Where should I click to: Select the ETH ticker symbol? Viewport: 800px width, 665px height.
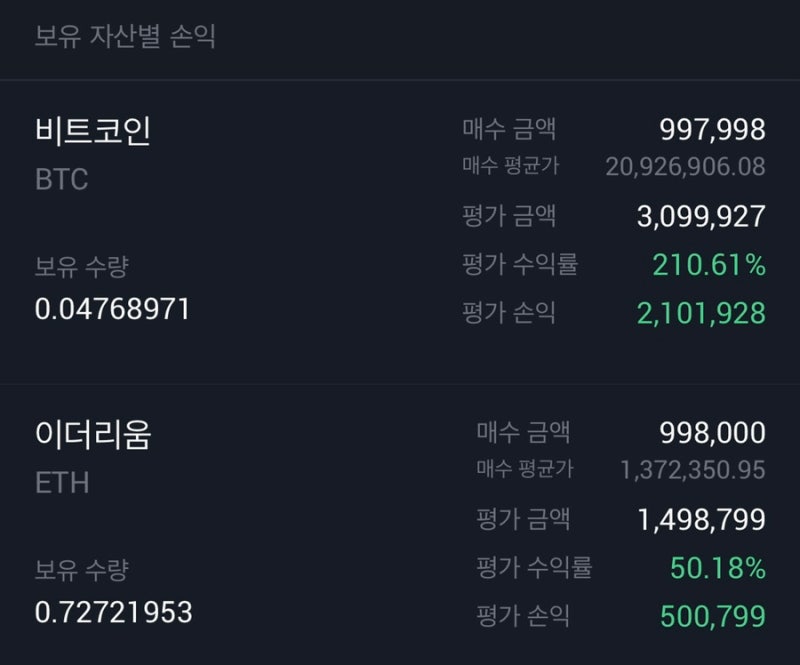coord(62,483)
